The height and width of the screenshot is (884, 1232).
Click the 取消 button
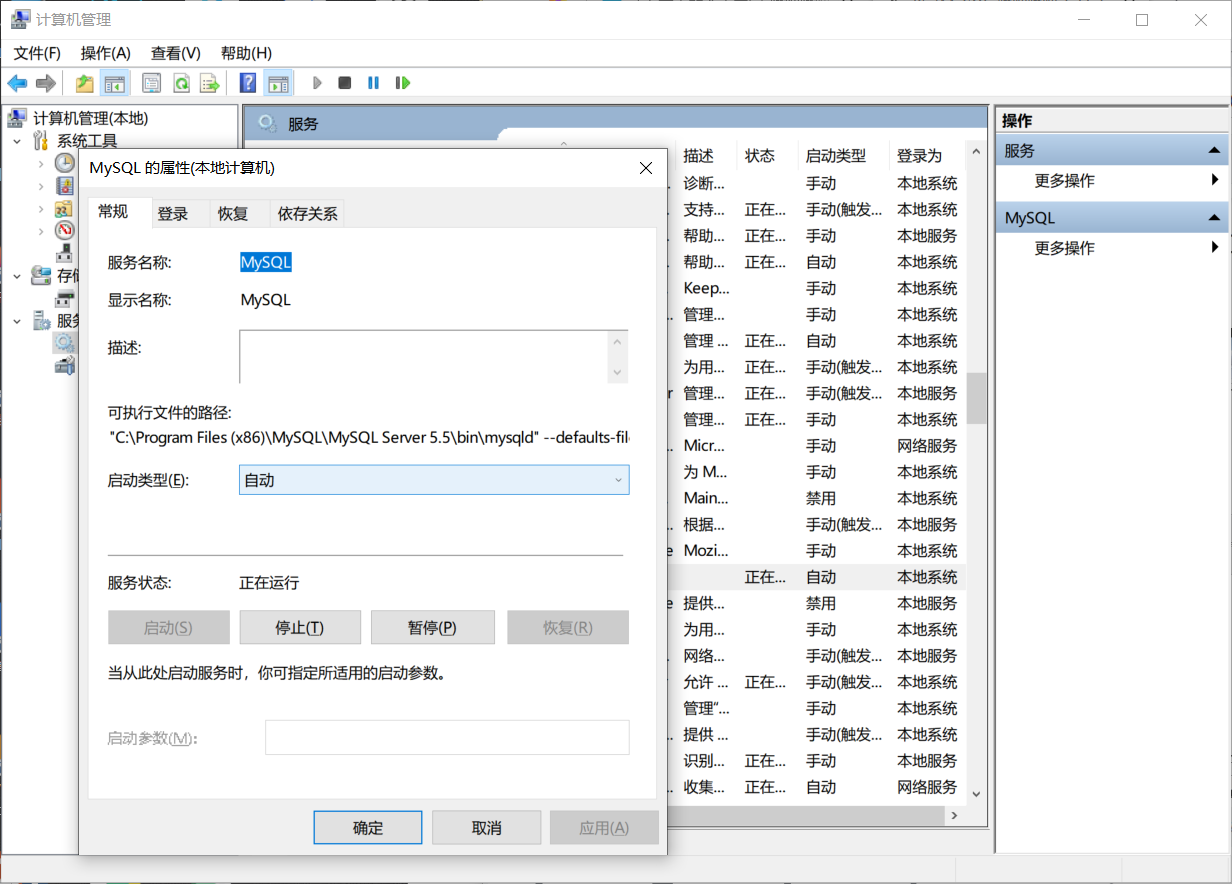click(x=486, y=828)
